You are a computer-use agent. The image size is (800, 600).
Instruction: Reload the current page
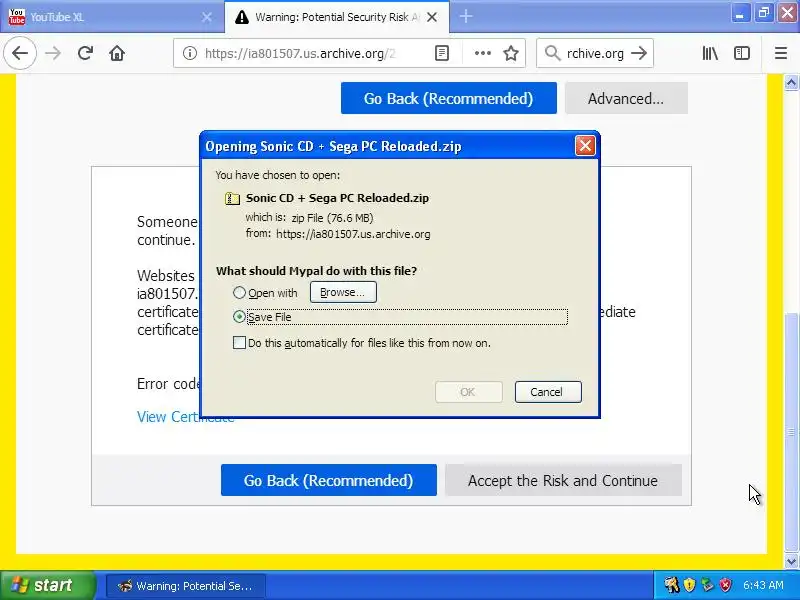point(85,53)
